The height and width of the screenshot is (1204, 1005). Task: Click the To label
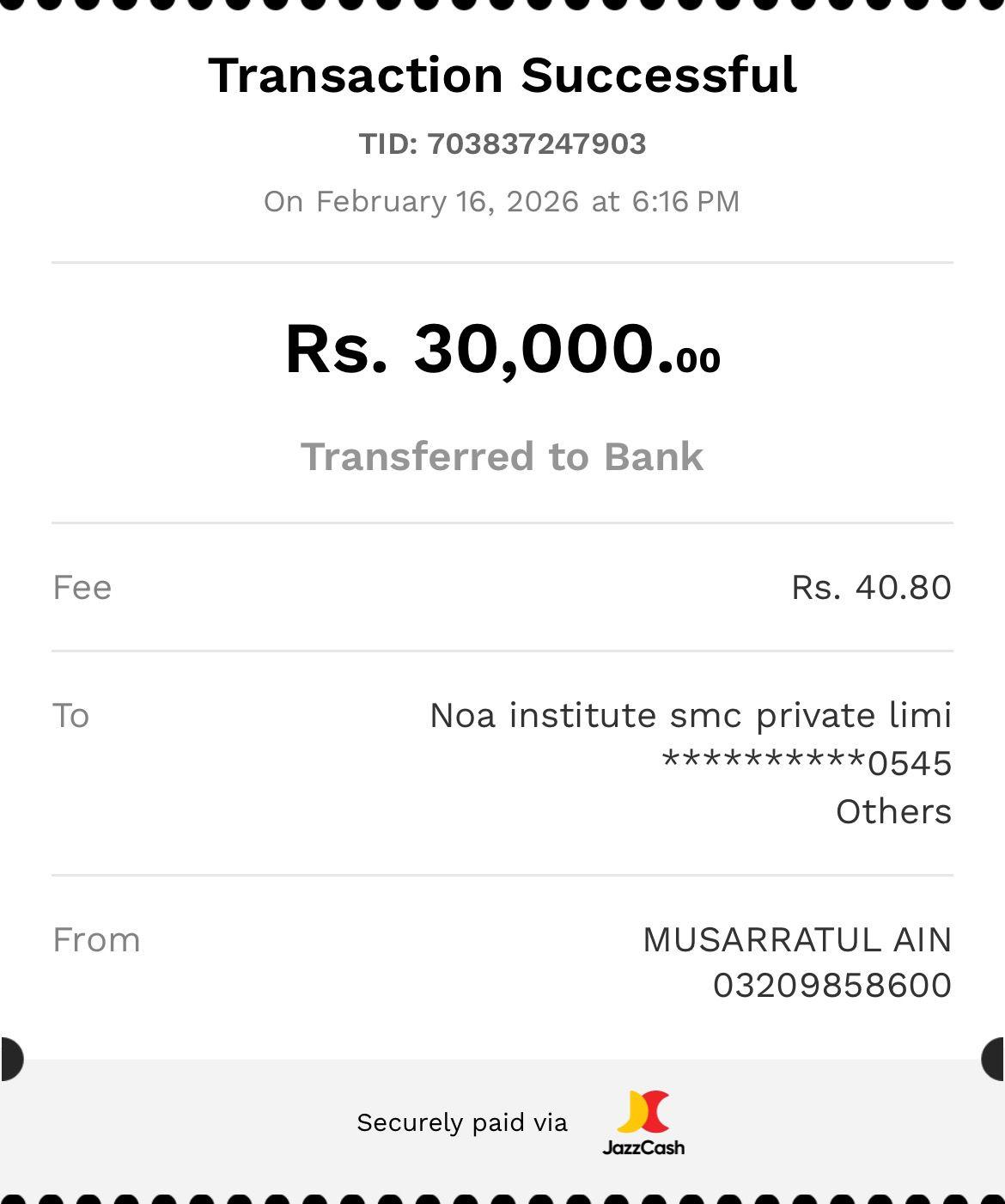71,716
